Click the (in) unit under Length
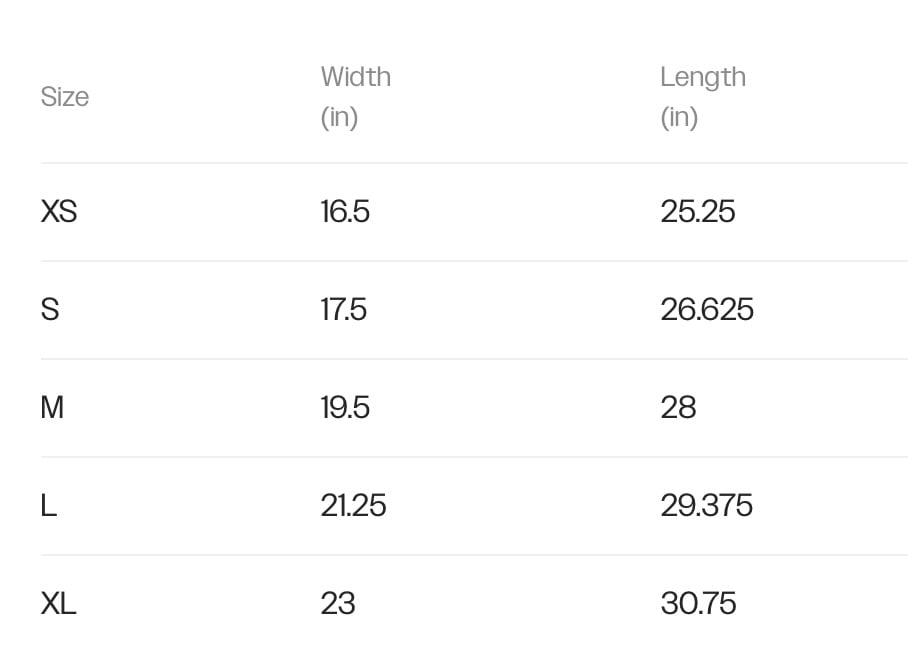Viewport: 908px width, 651px height. coord(679,117)
